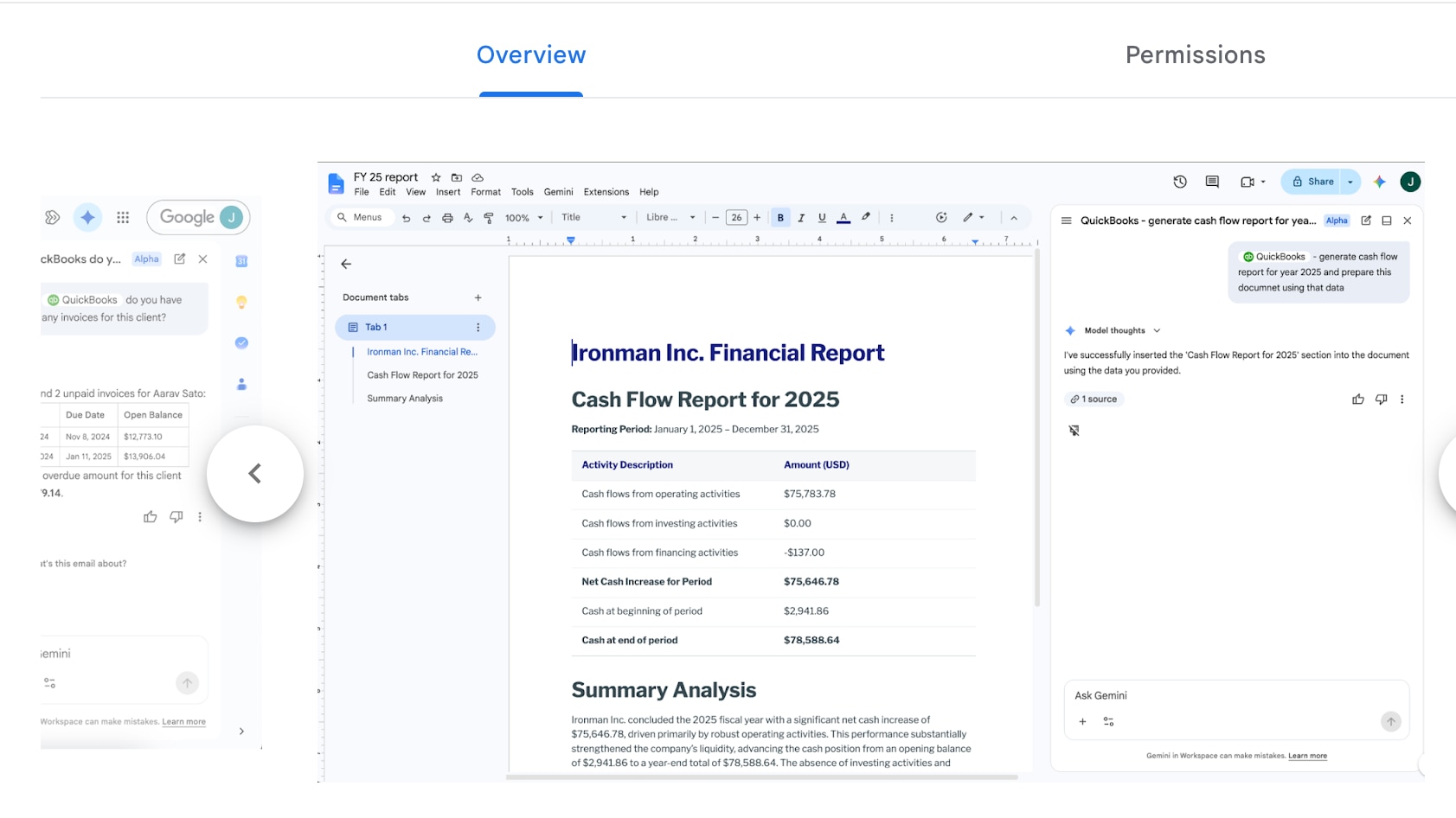1456x818 pixels.
Task: Select the Overview tab
Action: click(x=531, y=55)
